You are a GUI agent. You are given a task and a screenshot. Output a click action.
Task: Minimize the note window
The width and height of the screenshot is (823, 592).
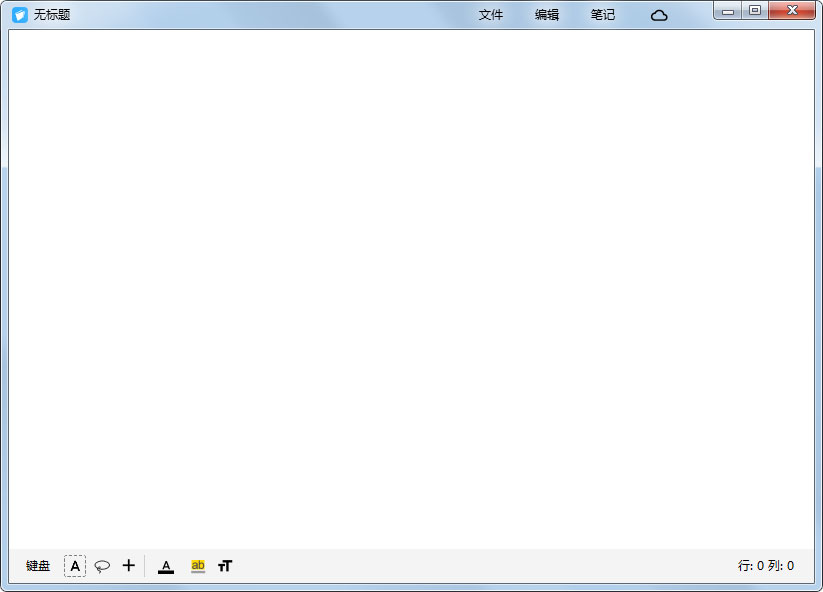pos(728,11)
